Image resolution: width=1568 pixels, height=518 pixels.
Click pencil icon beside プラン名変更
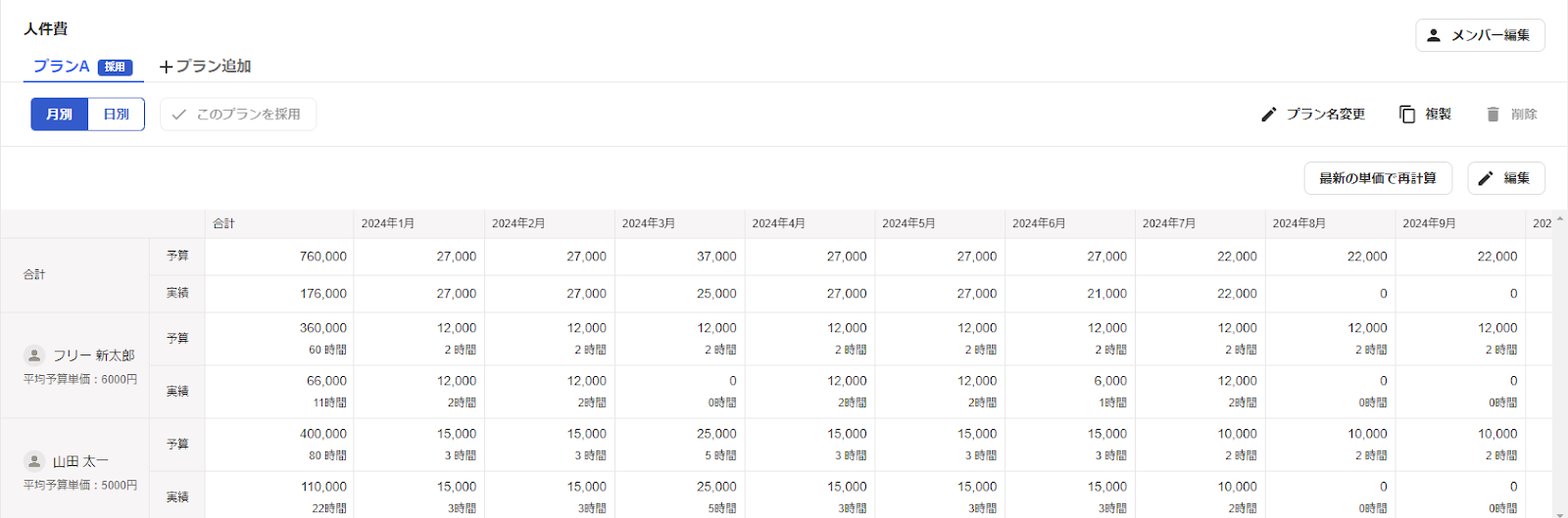click(x=1269, y=115)
